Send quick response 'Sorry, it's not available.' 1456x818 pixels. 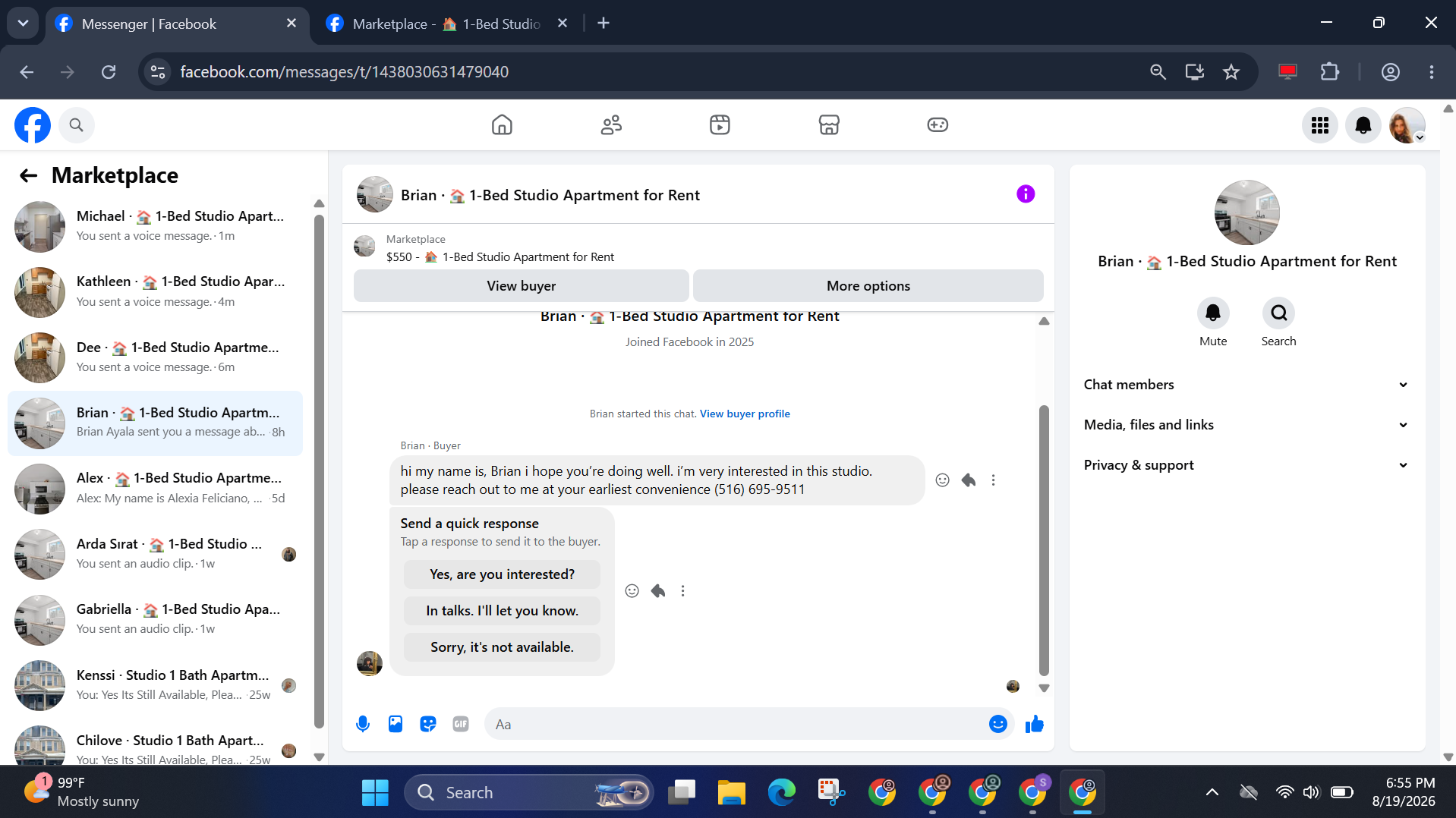(503, 647)
